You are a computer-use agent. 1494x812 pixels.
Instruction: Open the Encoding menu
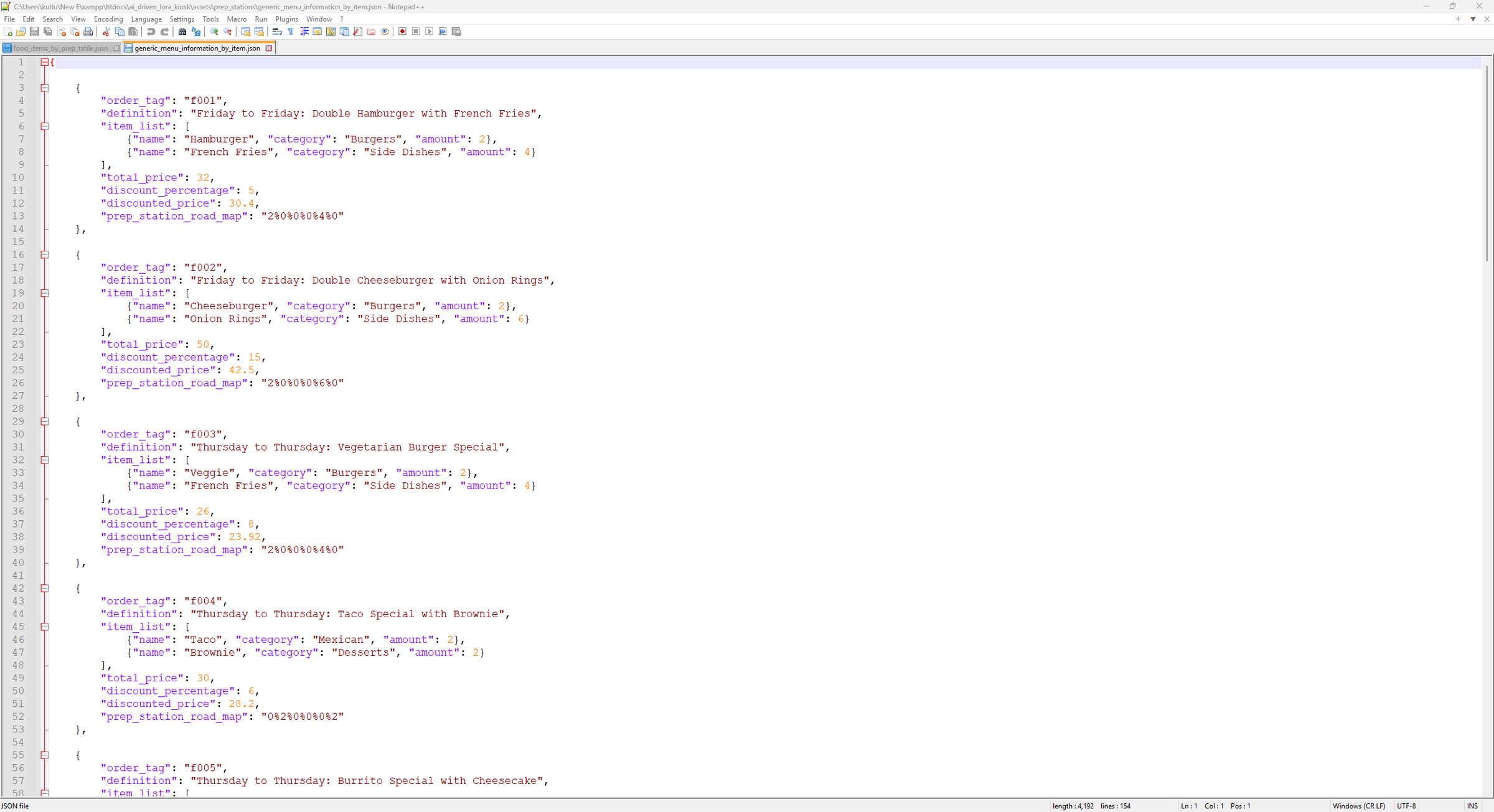[108, 19]
